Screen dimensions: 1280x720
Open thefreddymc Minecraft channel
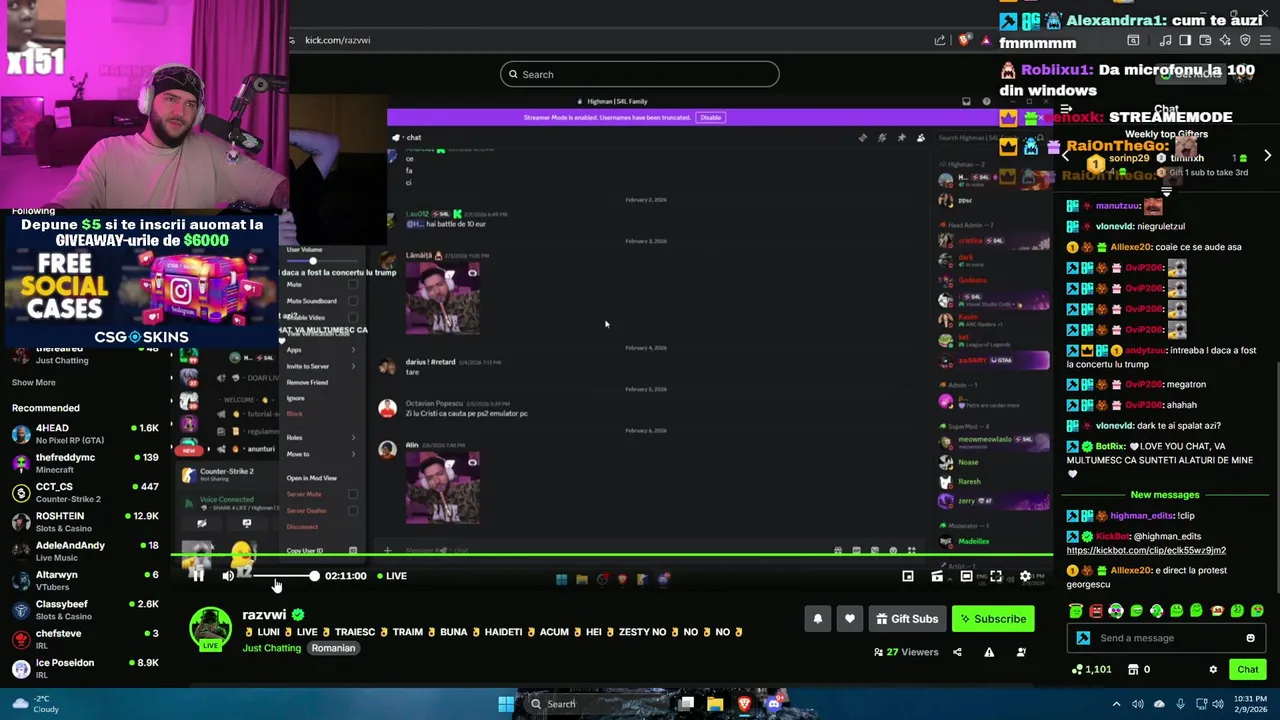85,463
